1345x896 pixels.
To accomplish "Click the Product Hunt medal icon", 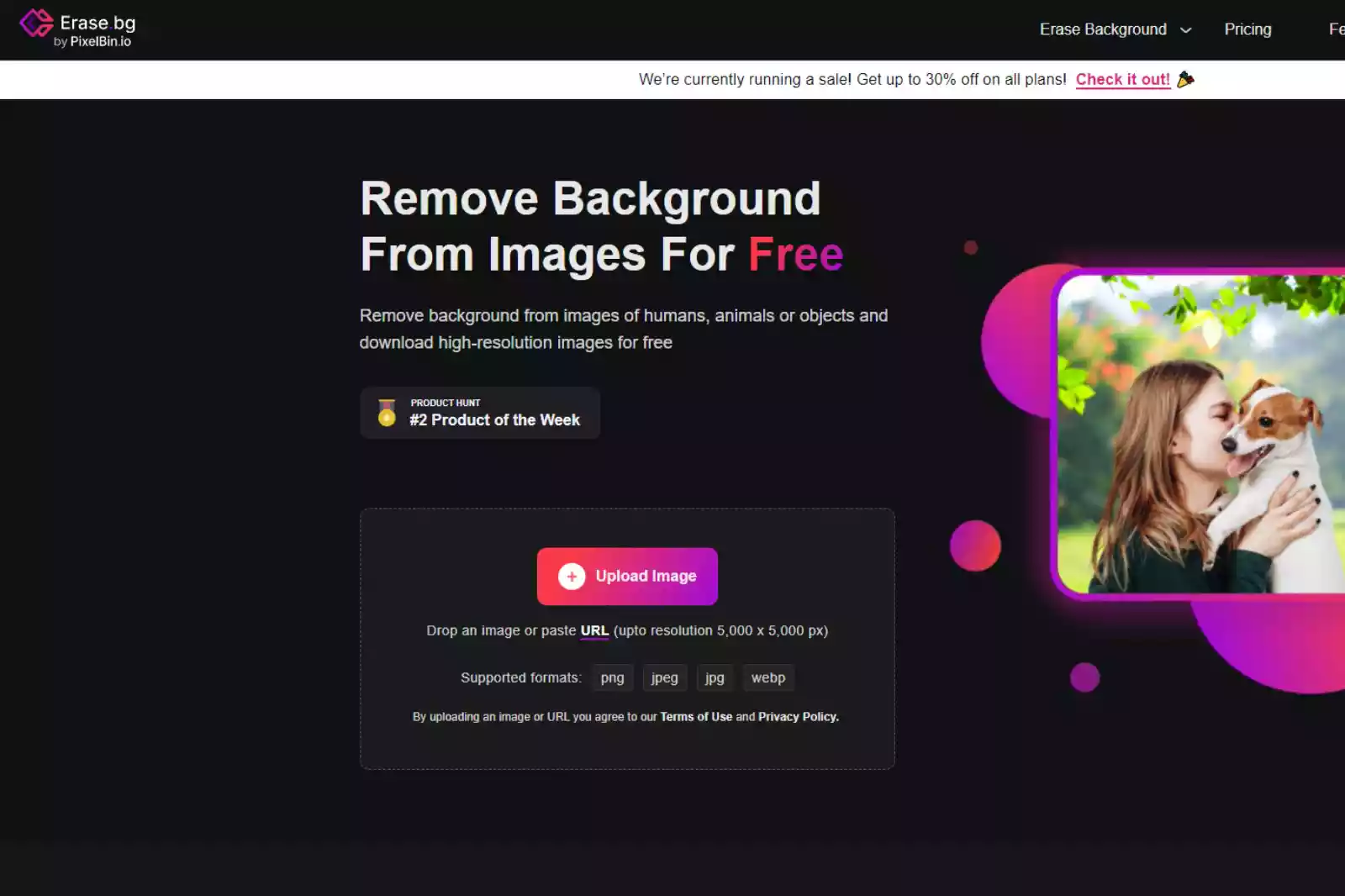I will (x=386, y=413).
